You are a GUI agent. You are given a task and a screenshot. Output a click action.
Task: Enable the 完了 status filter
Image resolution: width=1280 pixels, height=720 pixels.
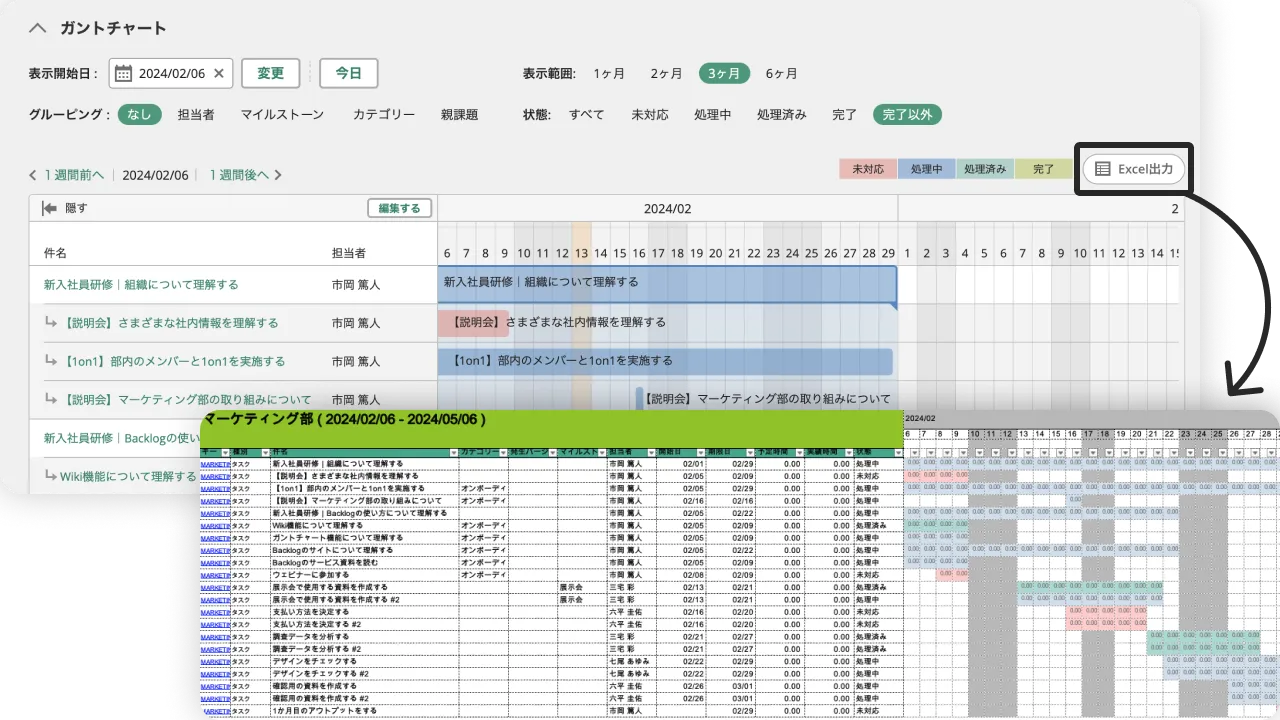[843, 114]
